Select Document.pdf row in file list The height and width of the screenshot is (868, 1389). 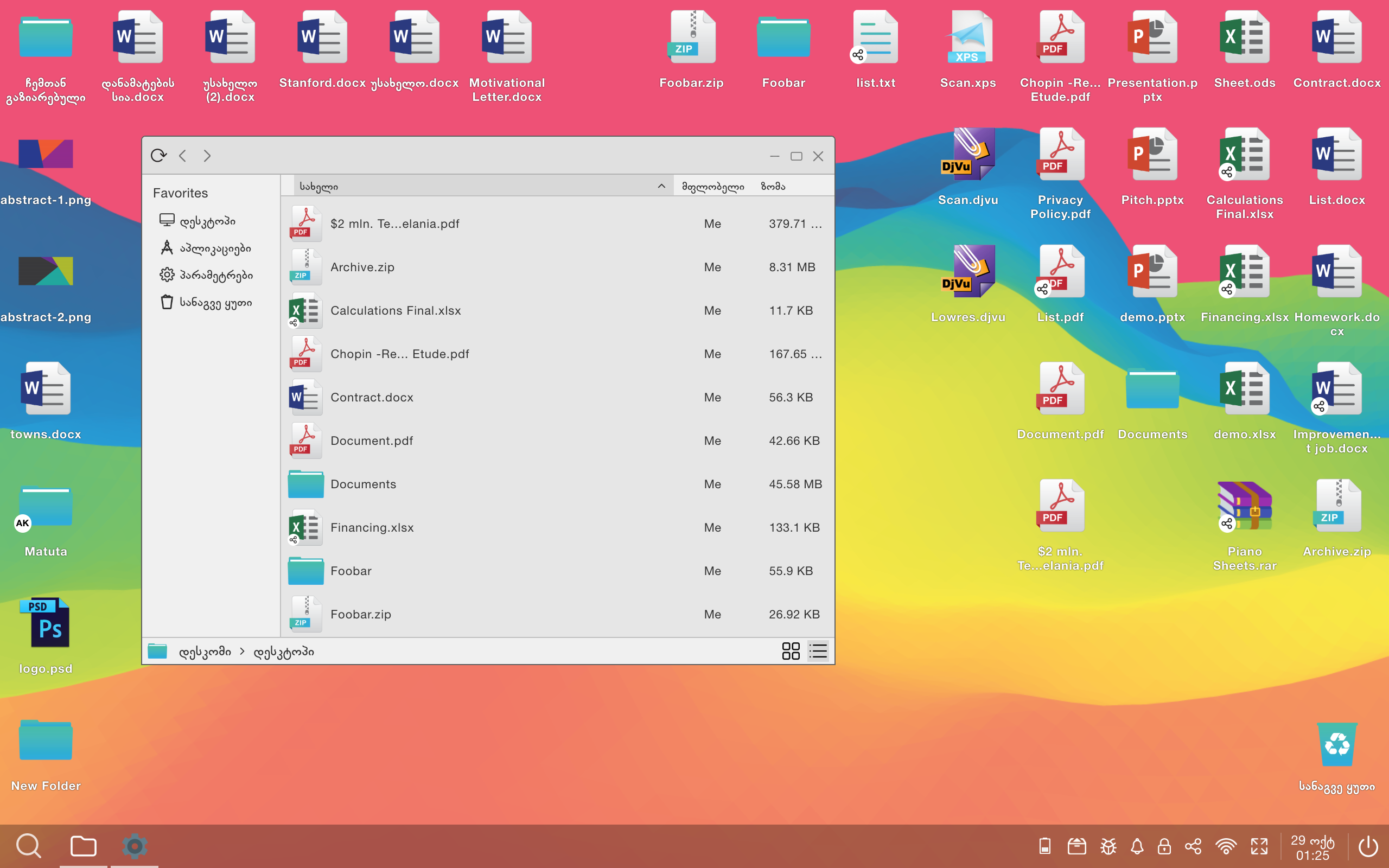point(557,441)
